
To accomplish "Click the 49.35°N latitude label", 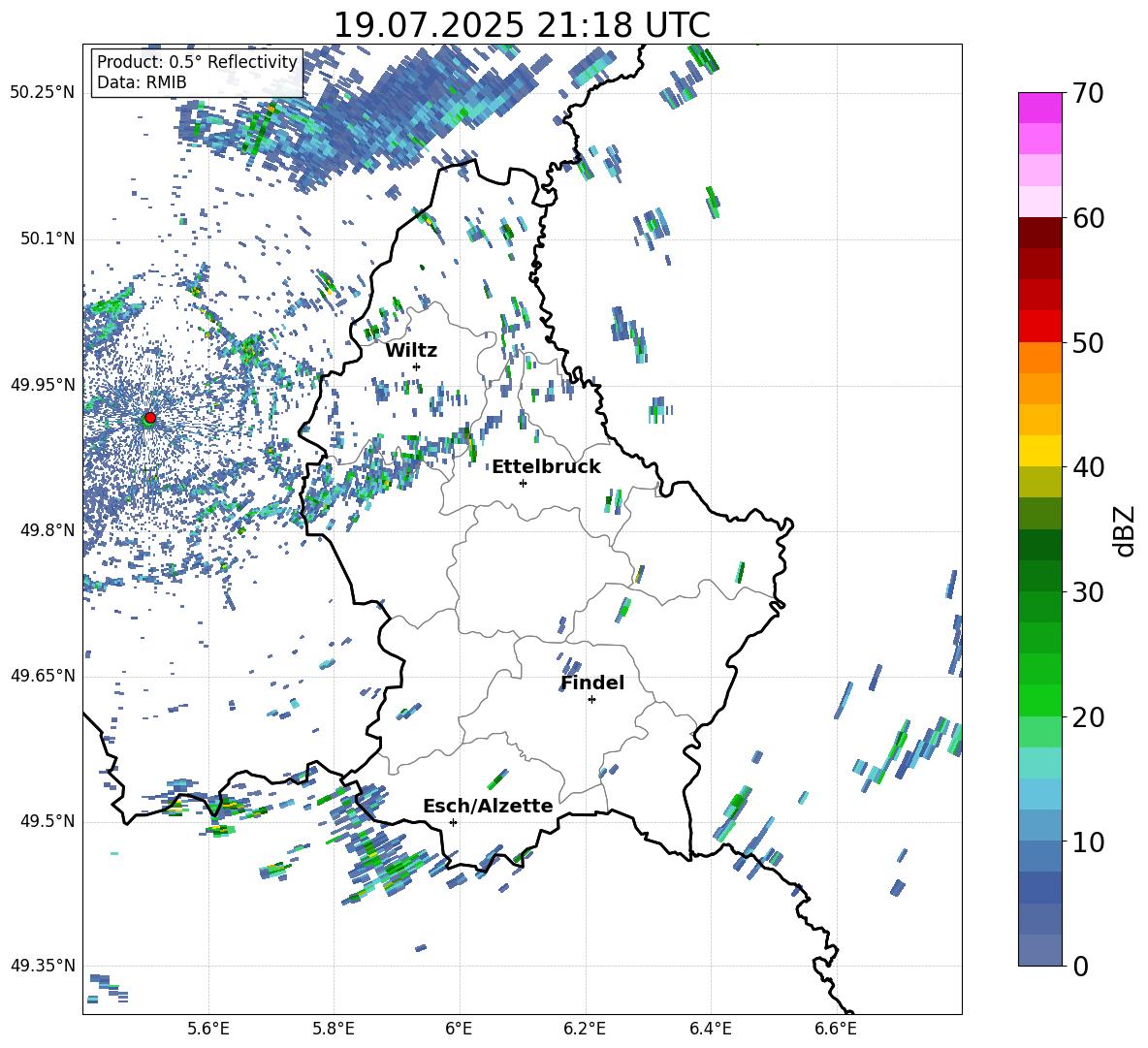I will (x=43, y=966).
